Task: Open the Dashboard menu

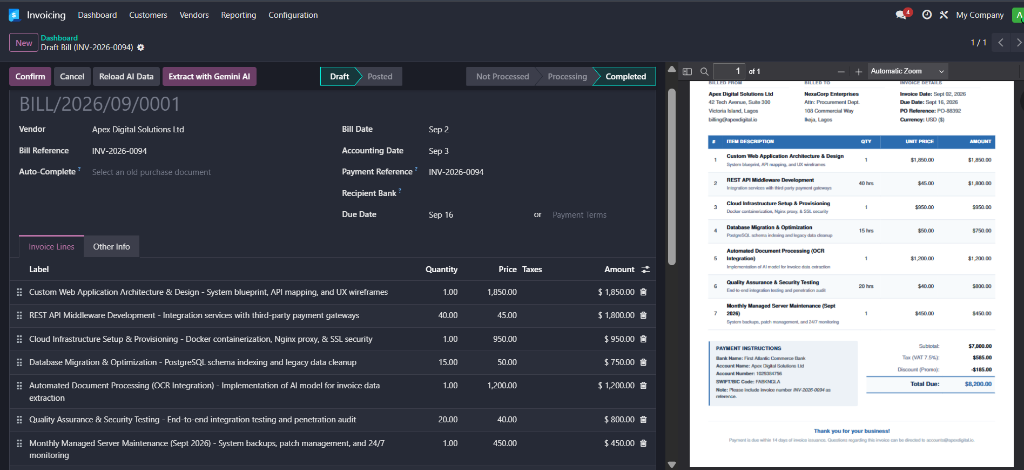Action: coord(97,15)
